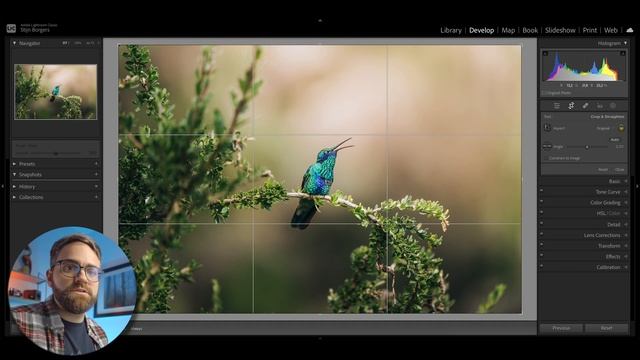Expand the Transform panel
640x360 pixels.
(x=626, y=246)
